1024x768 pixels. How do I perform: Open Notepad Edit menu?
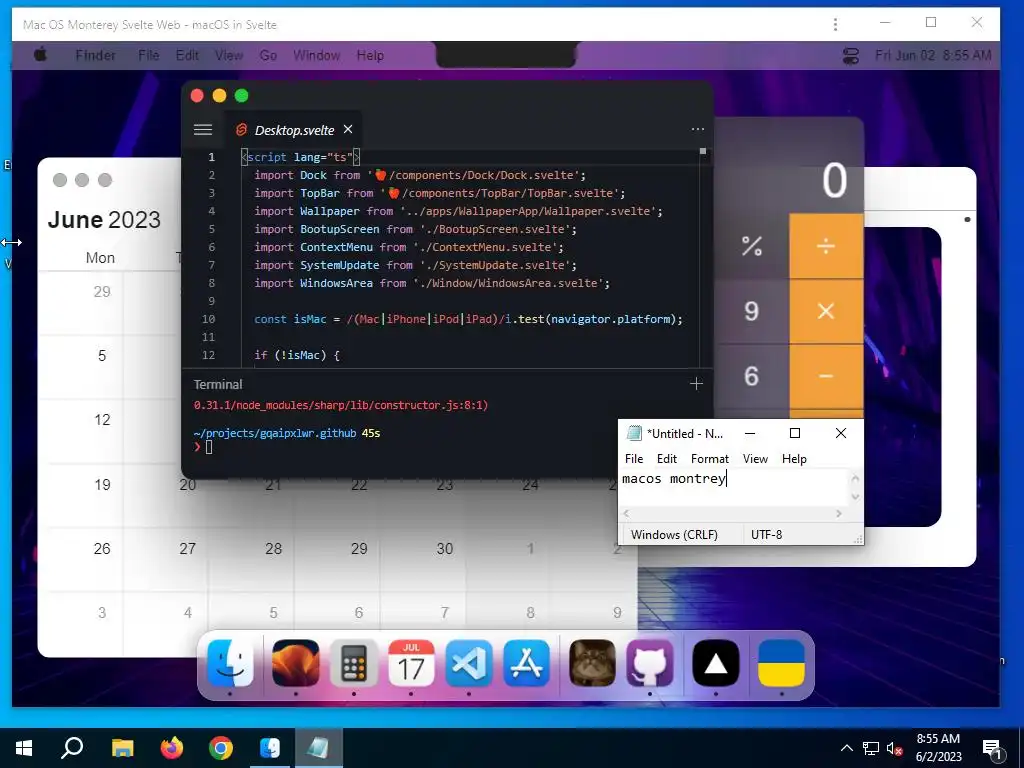click(x=667, y=458)
